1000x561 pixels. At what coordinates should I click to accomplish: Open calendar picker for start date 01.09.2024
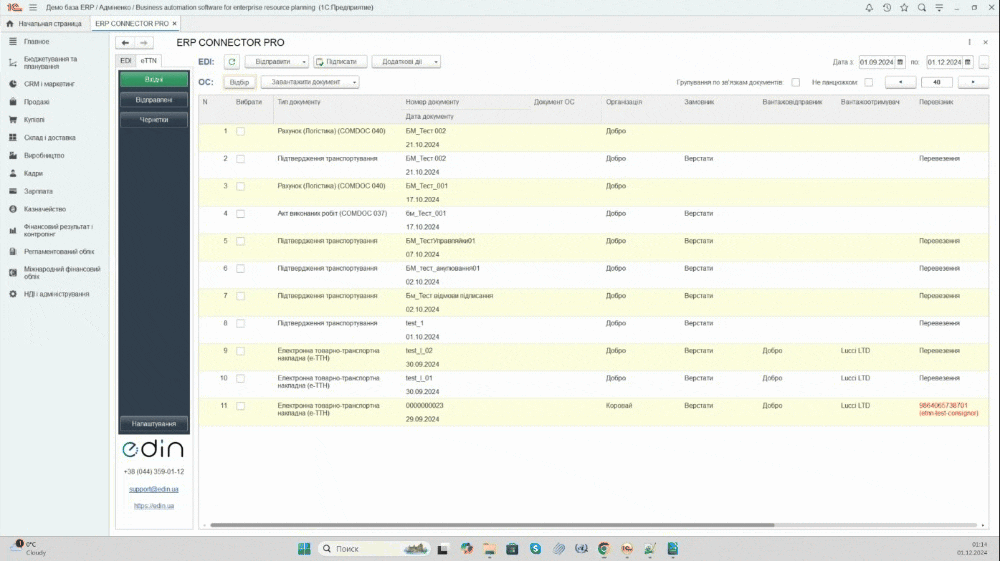[900, 62]
